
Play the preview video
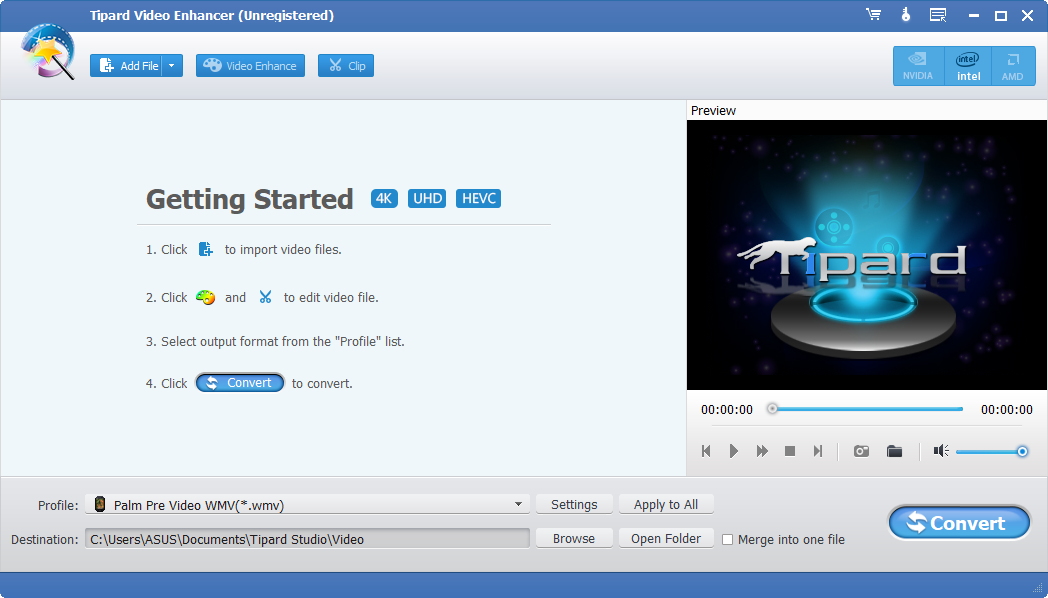click(733, 451)
